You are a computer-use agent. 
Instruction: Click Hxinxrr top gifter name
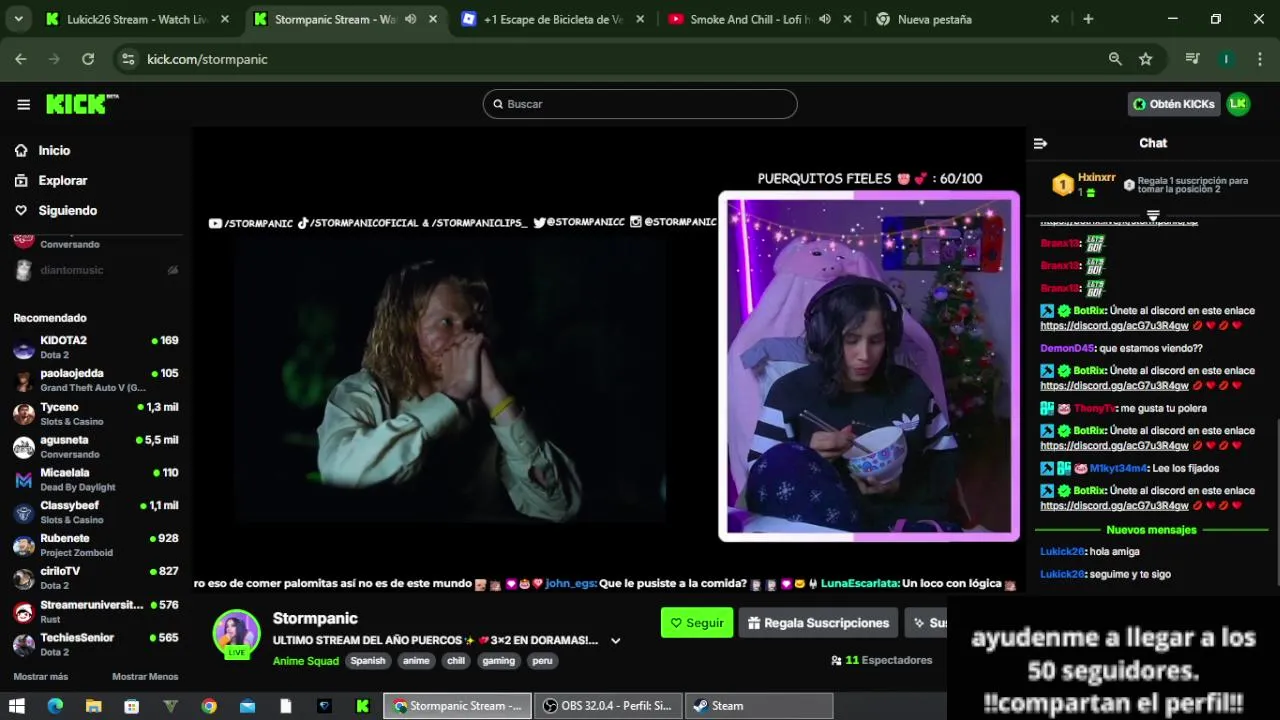(x=1097, y=177)
